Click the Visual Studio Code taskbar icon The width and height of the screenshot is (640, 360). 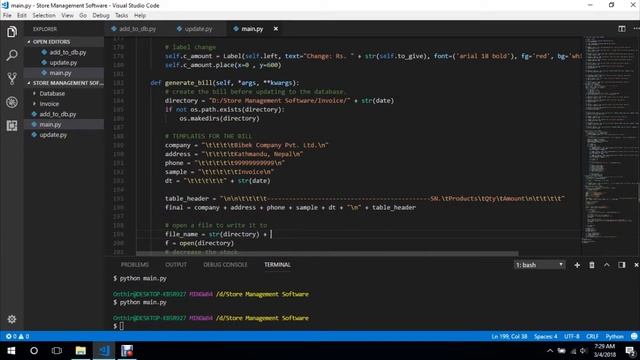(x=104, y=351)
